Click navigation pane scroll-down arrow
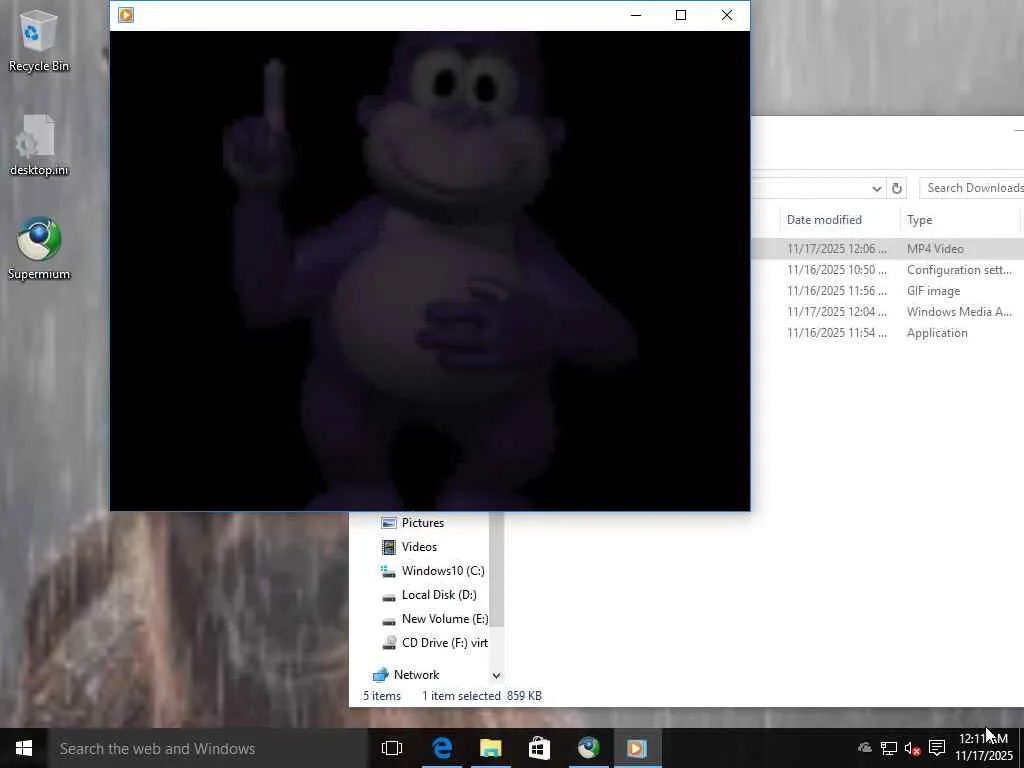Image resolution: width=1024 pixels, height=768 pixels. coord(496,675)
